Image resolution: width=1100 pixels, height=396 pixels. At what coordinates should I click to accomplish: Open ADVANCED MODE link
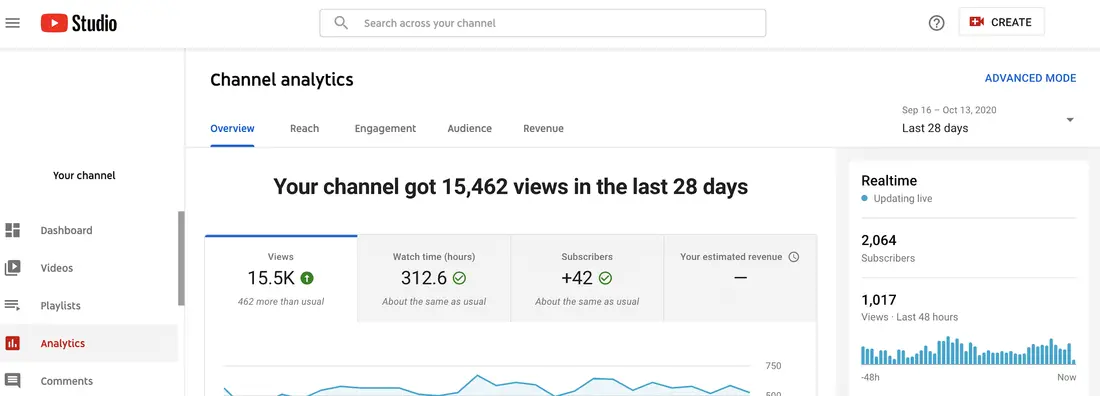pyautogui.click(x=1030, y=78)
